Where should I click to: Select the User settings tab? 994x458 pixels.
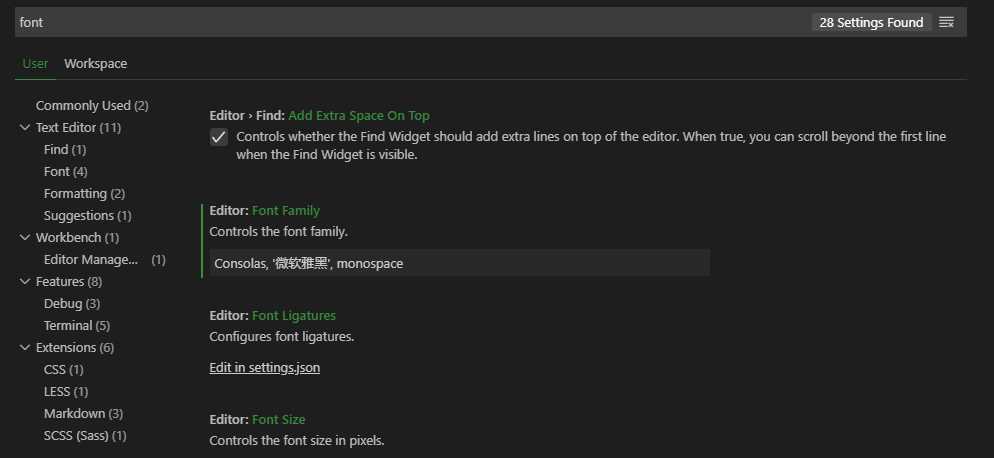point(35,63)
